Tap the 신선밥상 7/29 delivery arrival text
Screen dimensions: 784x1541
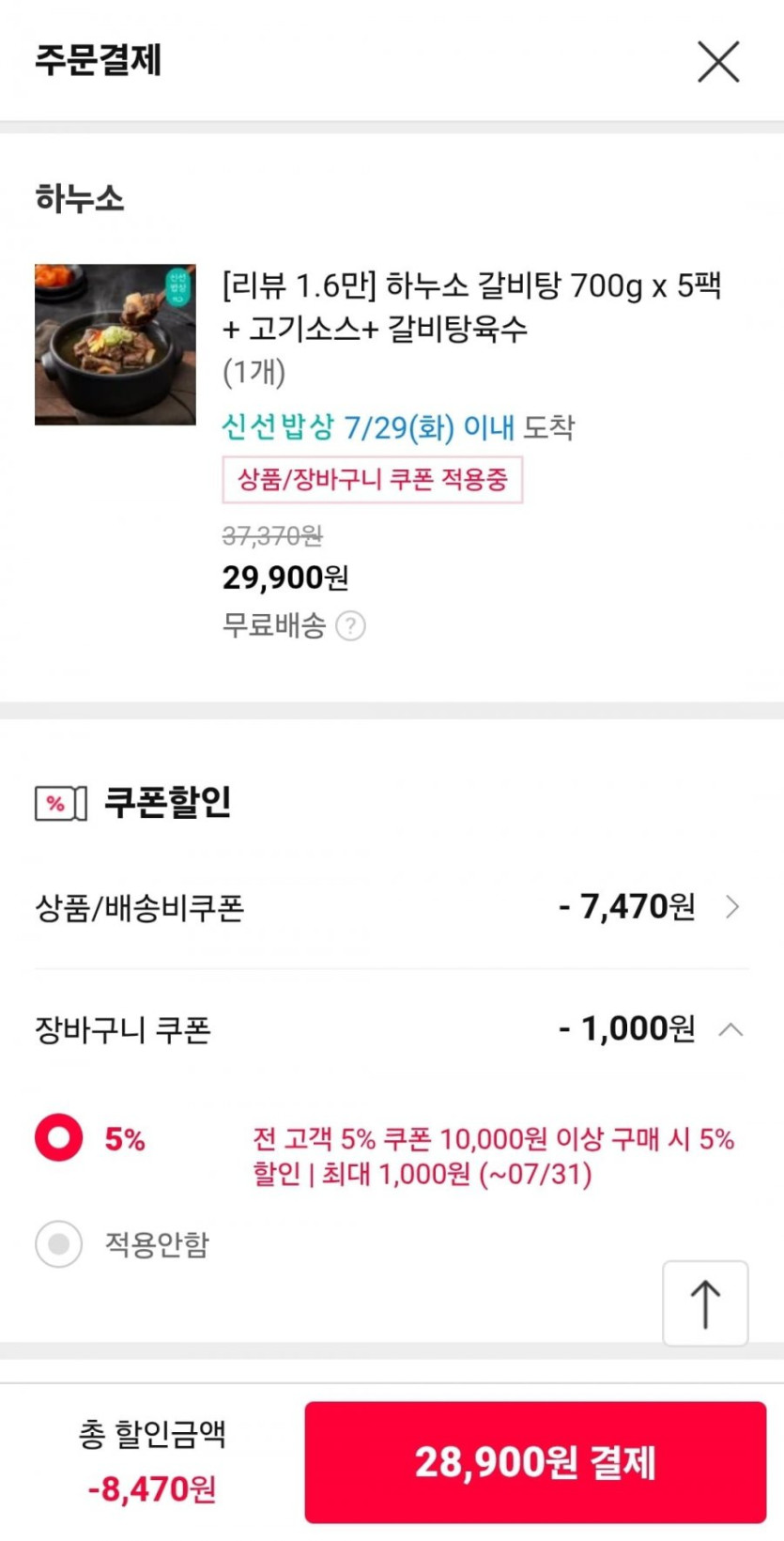coord(398,428)
